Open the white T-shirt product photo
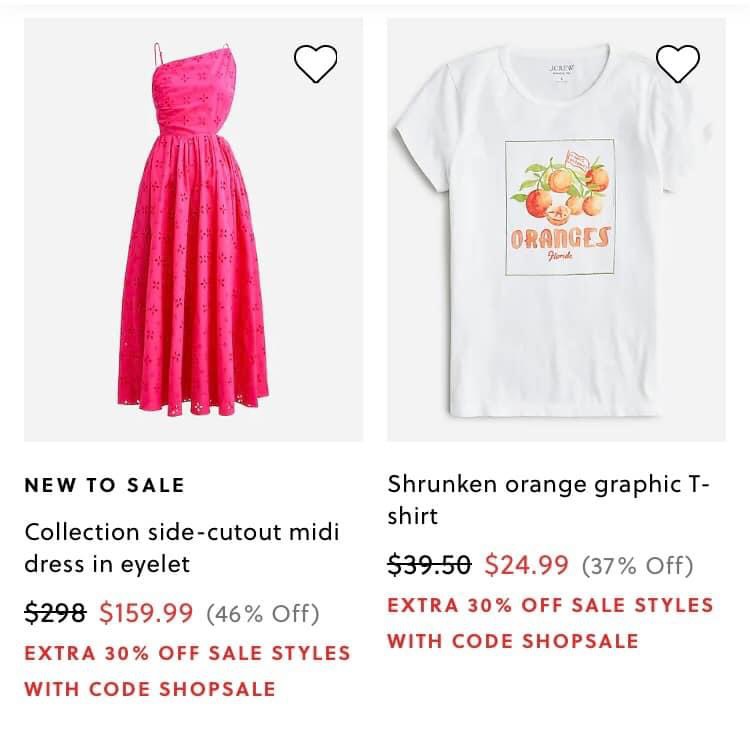 (556, 229)
